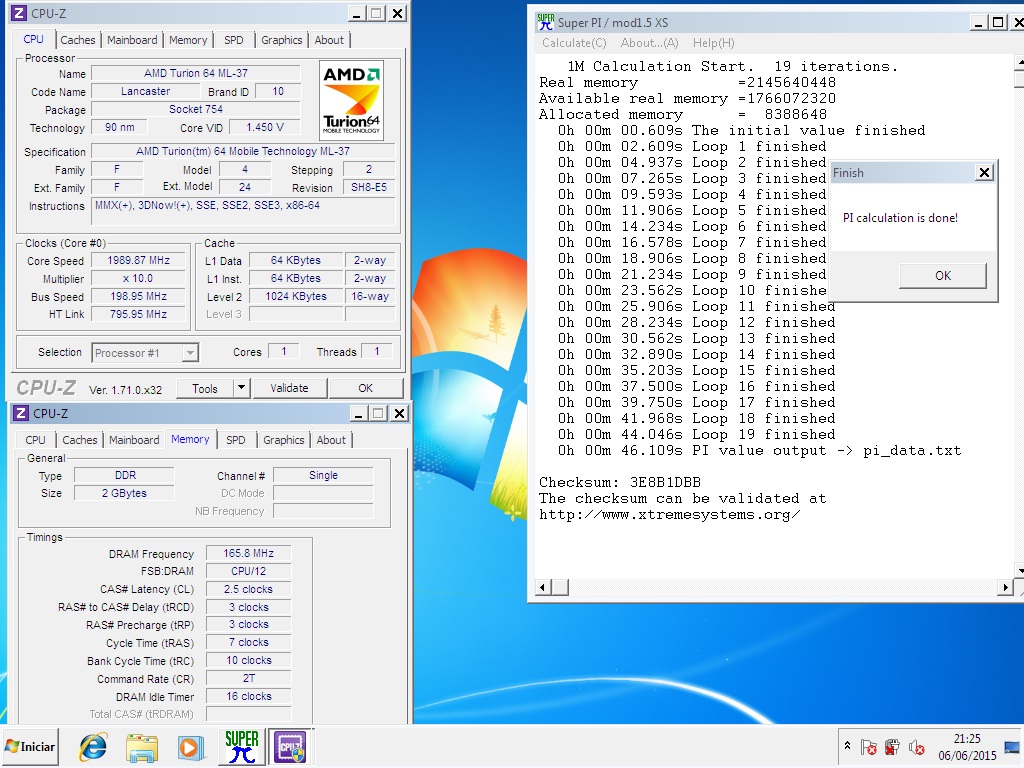Click the HT Link value 795.95 MHz
The height and width of the screenshot is (768, 1024).
click(138, 314)
